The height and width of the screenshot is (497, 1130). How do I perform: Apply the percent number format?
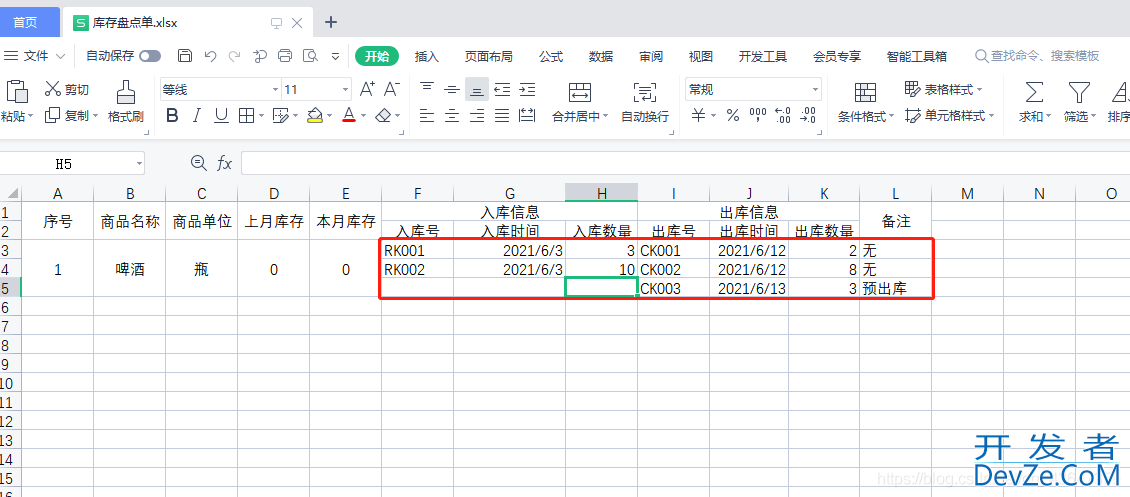[x=733, y=116]
